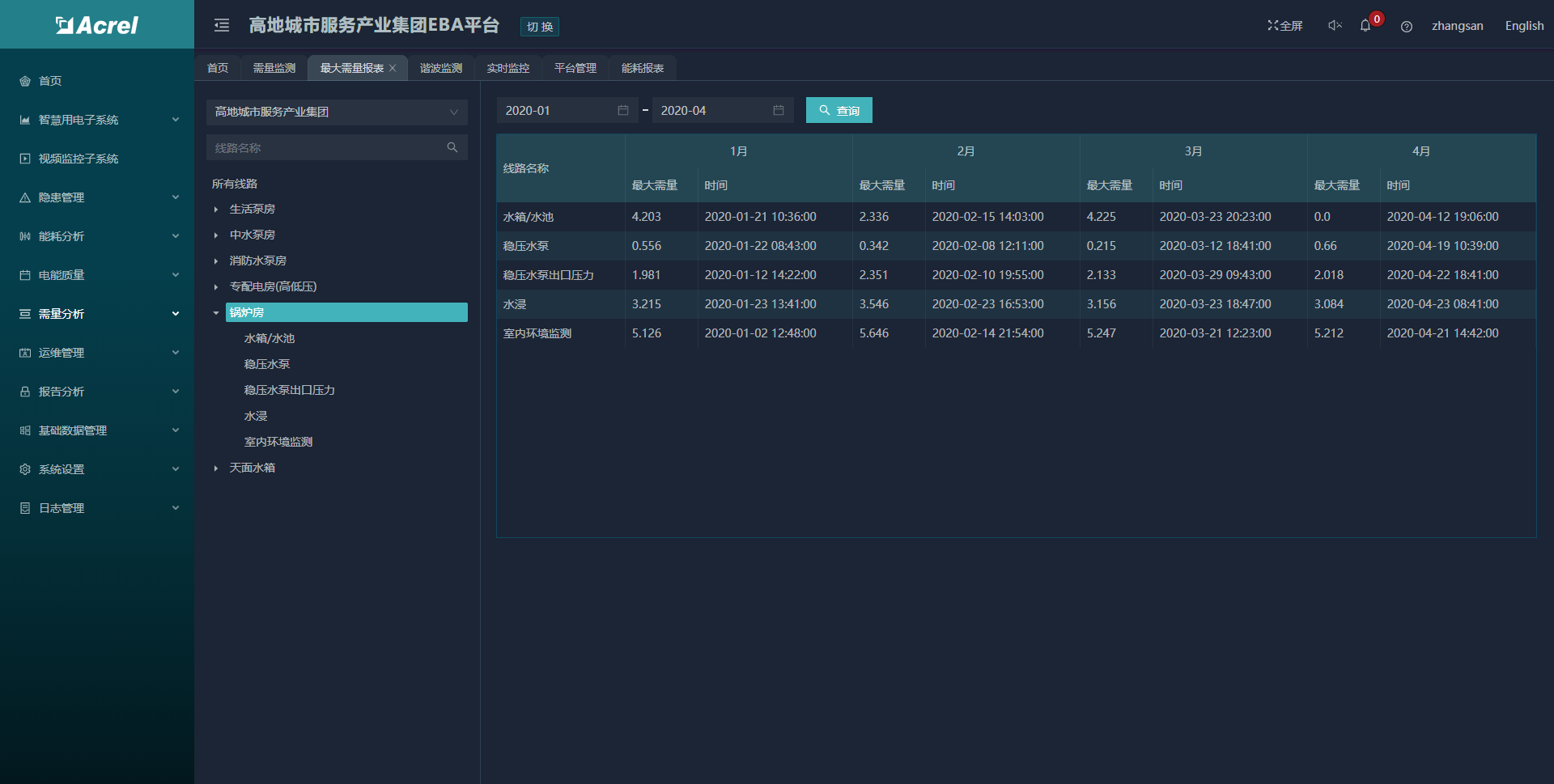Open notifications bell icon

(x=1365, y=26)
